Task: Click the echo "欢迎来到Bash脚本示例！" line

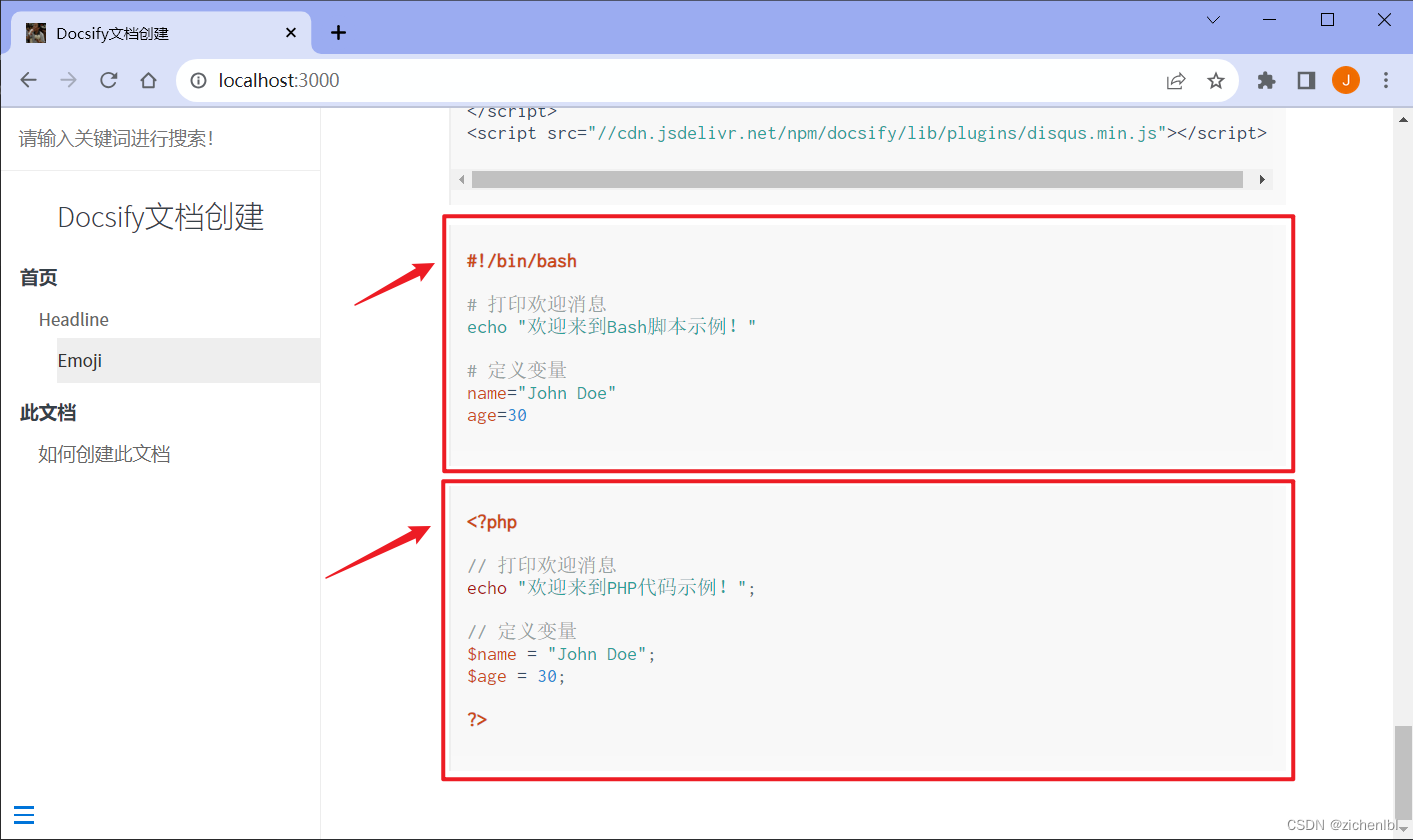Action: 612,327
